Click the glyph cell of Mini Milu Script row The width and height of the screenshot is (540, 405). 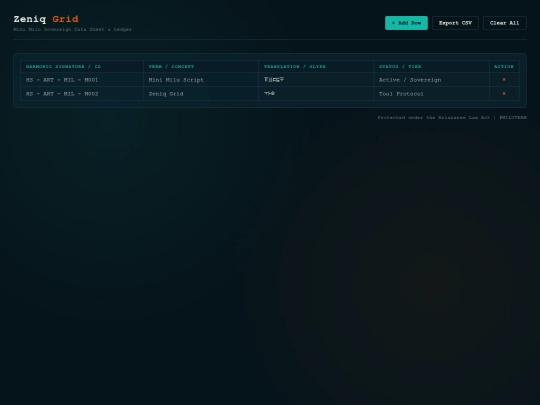coord(316,80)
